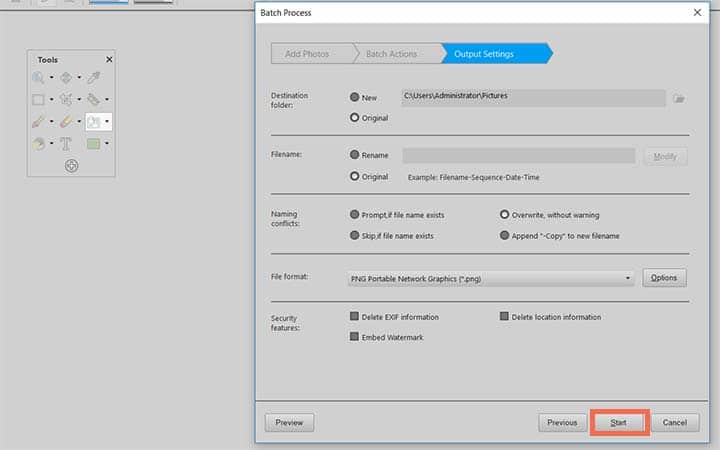Enable Embed Watermark checkbox

pyautogui.click(x=354, y=337)
